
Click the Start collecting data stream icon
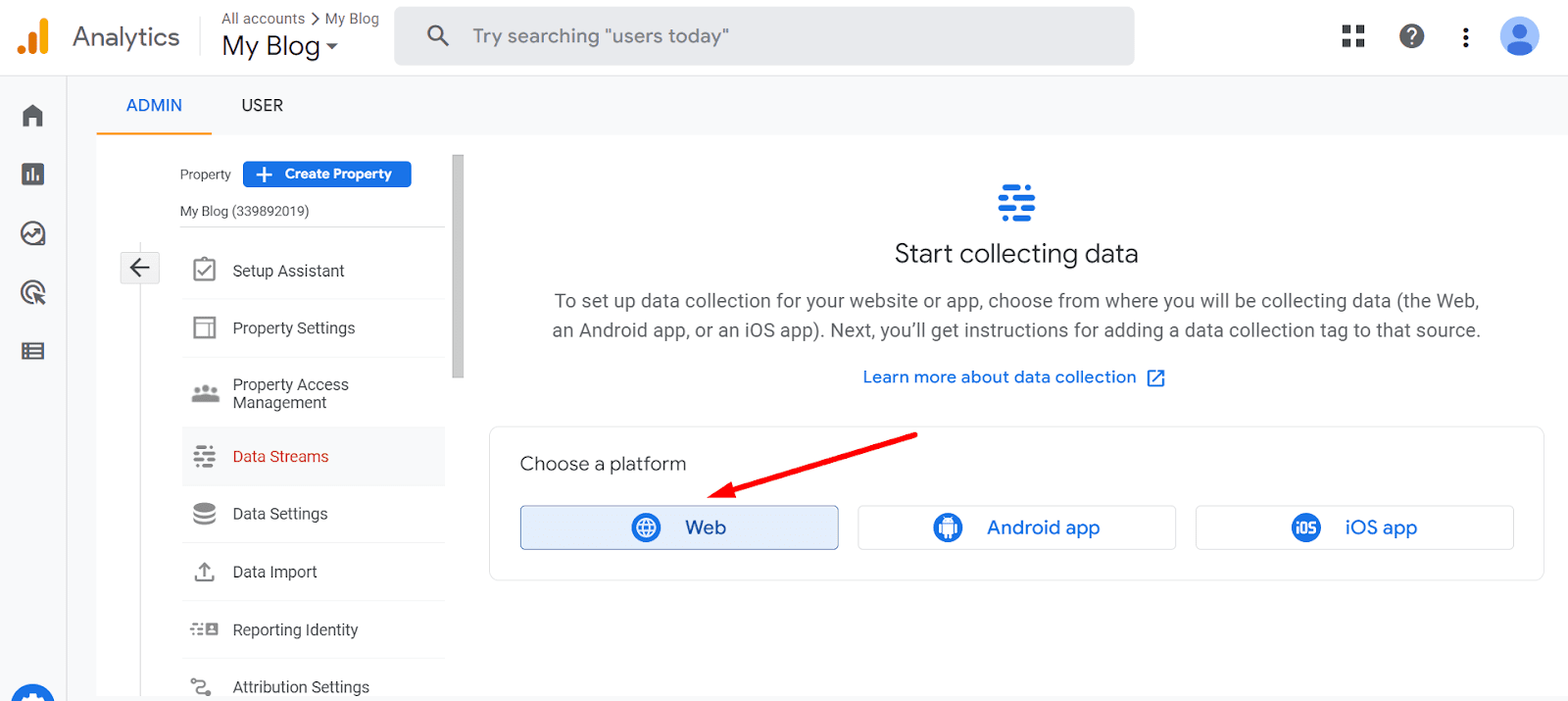(1016, 202)
